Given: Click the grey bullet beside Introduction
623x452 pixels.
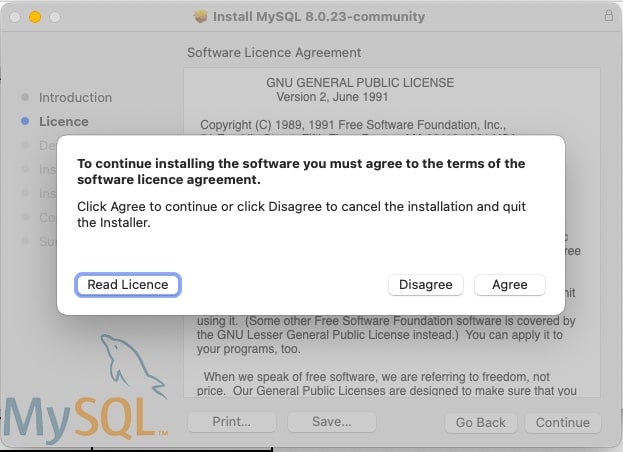Looking at the screenshot, I should pyautogui.click(x=25, y=97).
